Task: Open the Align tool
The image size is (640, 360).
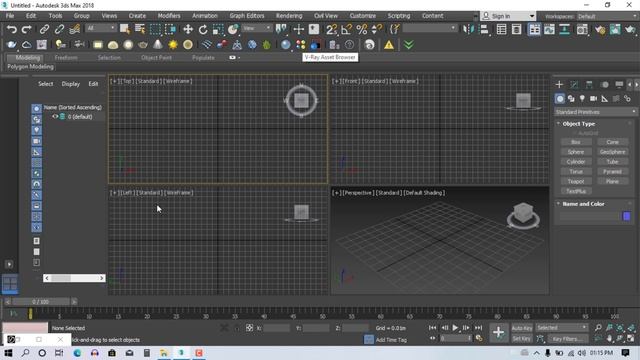Action: click(x=484, y=29)
